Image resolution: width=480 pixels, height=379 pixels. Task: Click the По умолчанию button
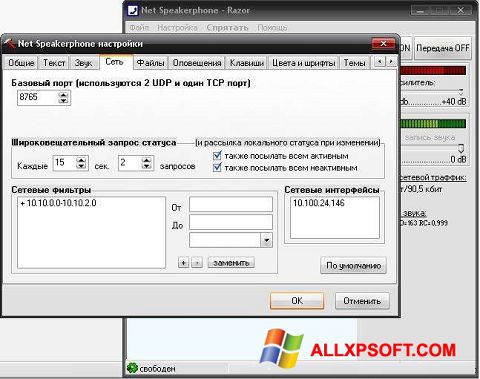[354, 265]
